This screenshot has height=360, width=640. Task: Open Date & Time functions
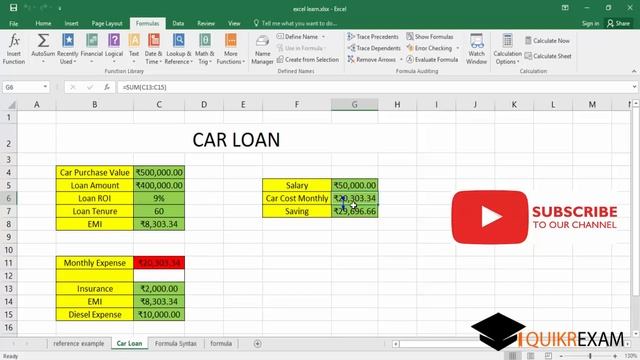153,49
